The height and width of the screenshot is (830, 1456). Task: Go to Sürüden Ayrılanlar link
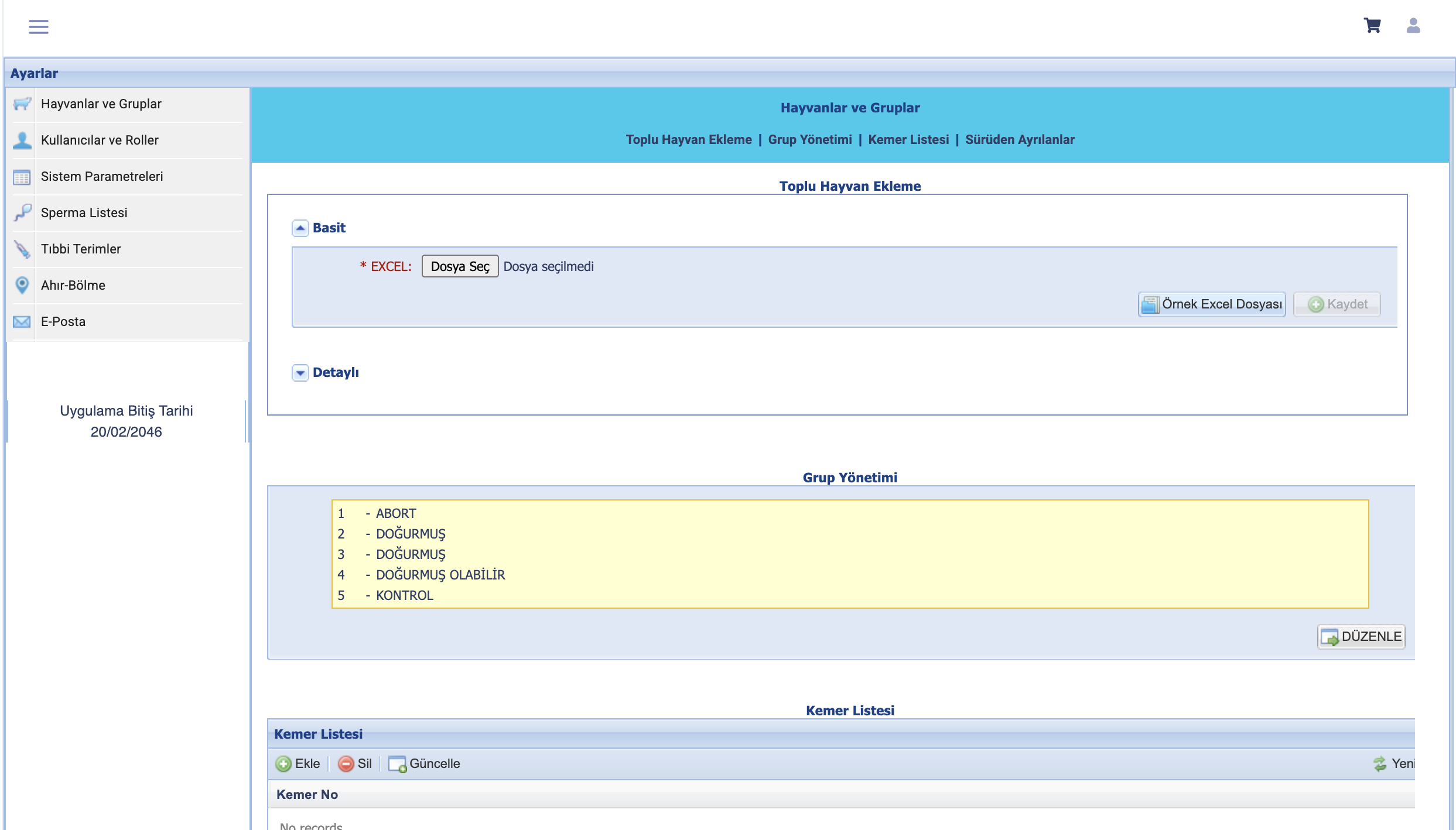pyautogui.click(x=1019, y=140)
